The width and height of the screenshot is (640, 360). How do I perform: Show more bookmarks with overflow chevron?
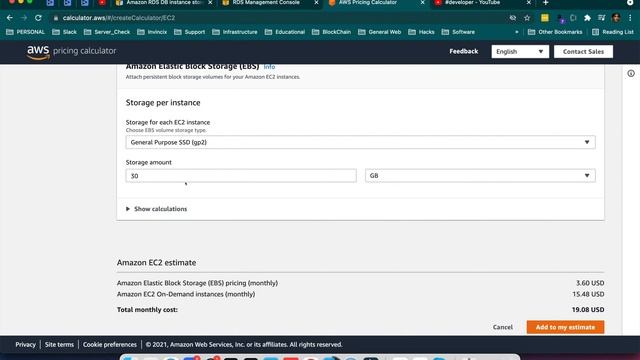517,32
